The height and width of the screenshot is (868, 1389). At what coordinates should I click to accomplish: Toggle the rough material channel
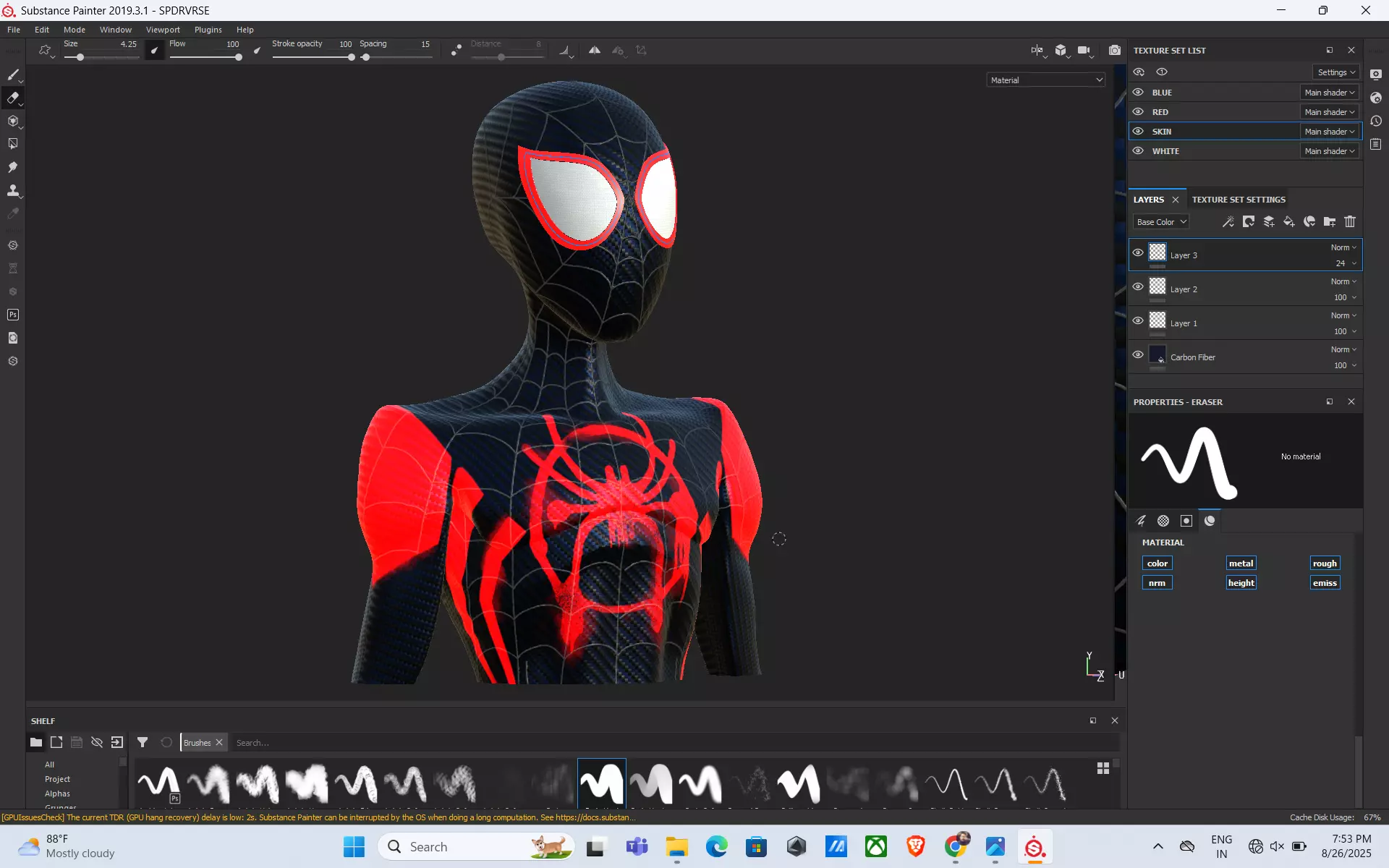tap(1325, 563)
